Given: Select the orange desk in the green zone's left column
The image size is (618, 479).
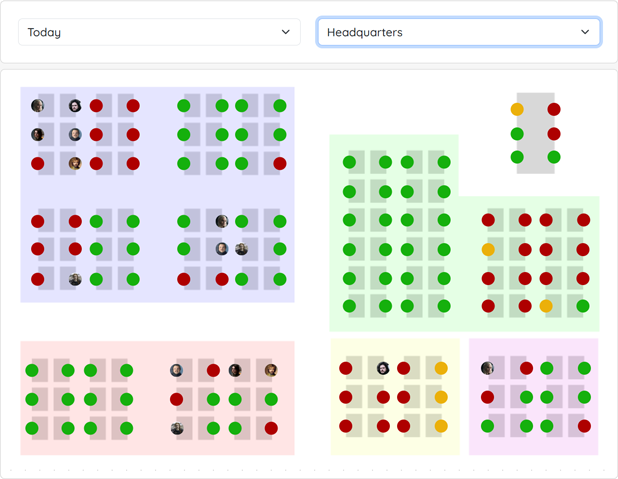Looking at the screenshot, I should tap(488, 249).
